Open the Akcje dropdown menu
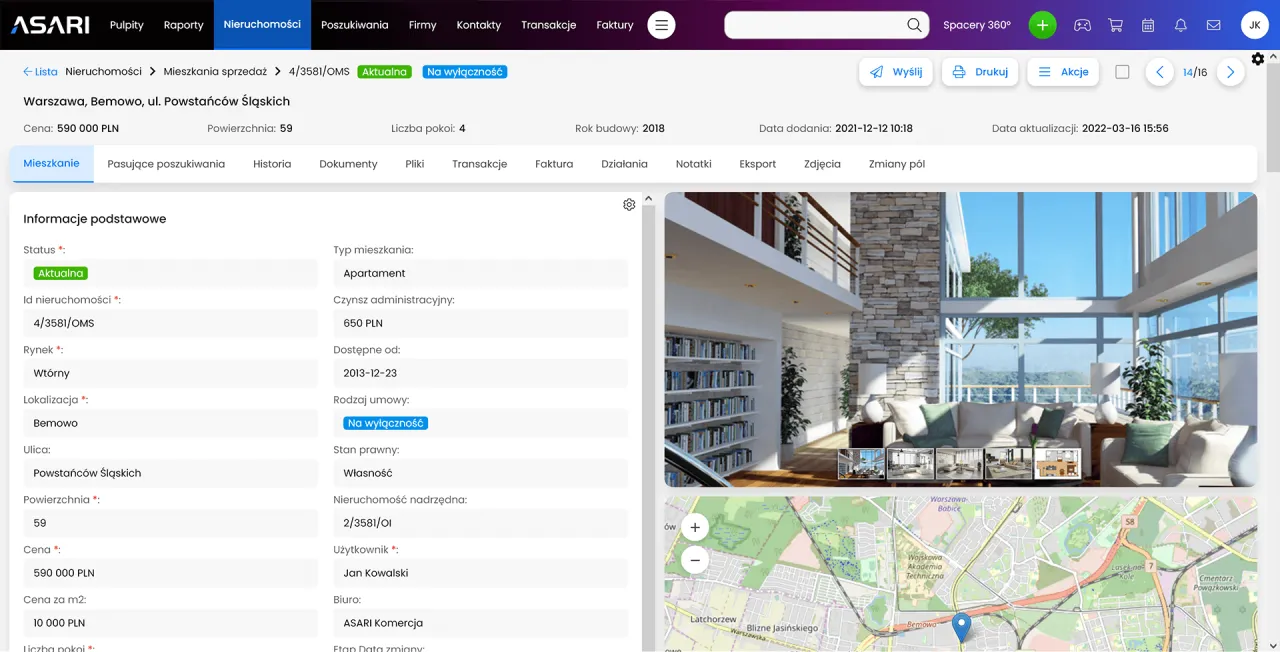Viewport: 1280px width, 652px height. [1063, 72]
